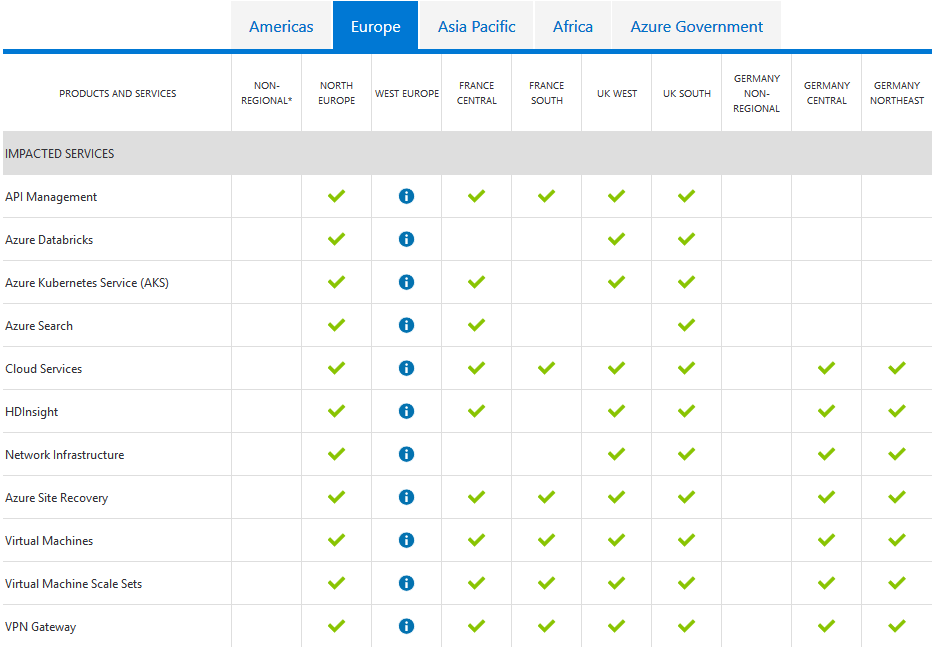Click the checkmark for AKS in Germany Northeast
Screen dimensions: 932x647
tap(896, 282)
